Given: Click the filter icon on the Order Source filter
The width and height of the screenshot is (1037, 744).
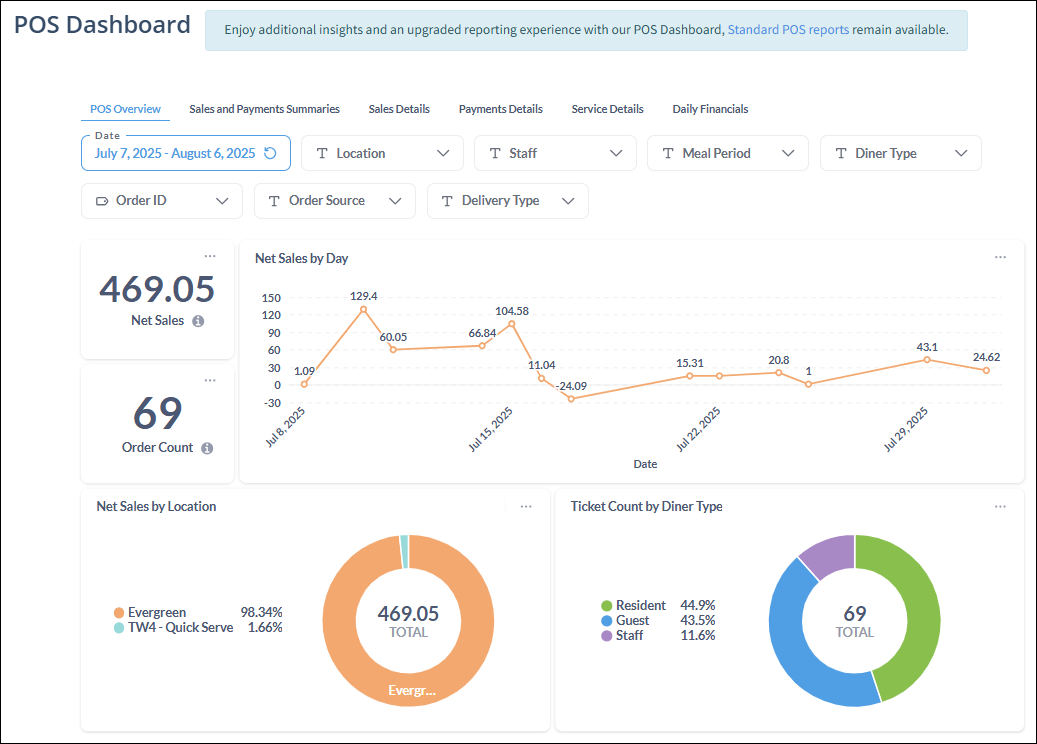Looking at the screenshot, I should (x=274, y=201).
